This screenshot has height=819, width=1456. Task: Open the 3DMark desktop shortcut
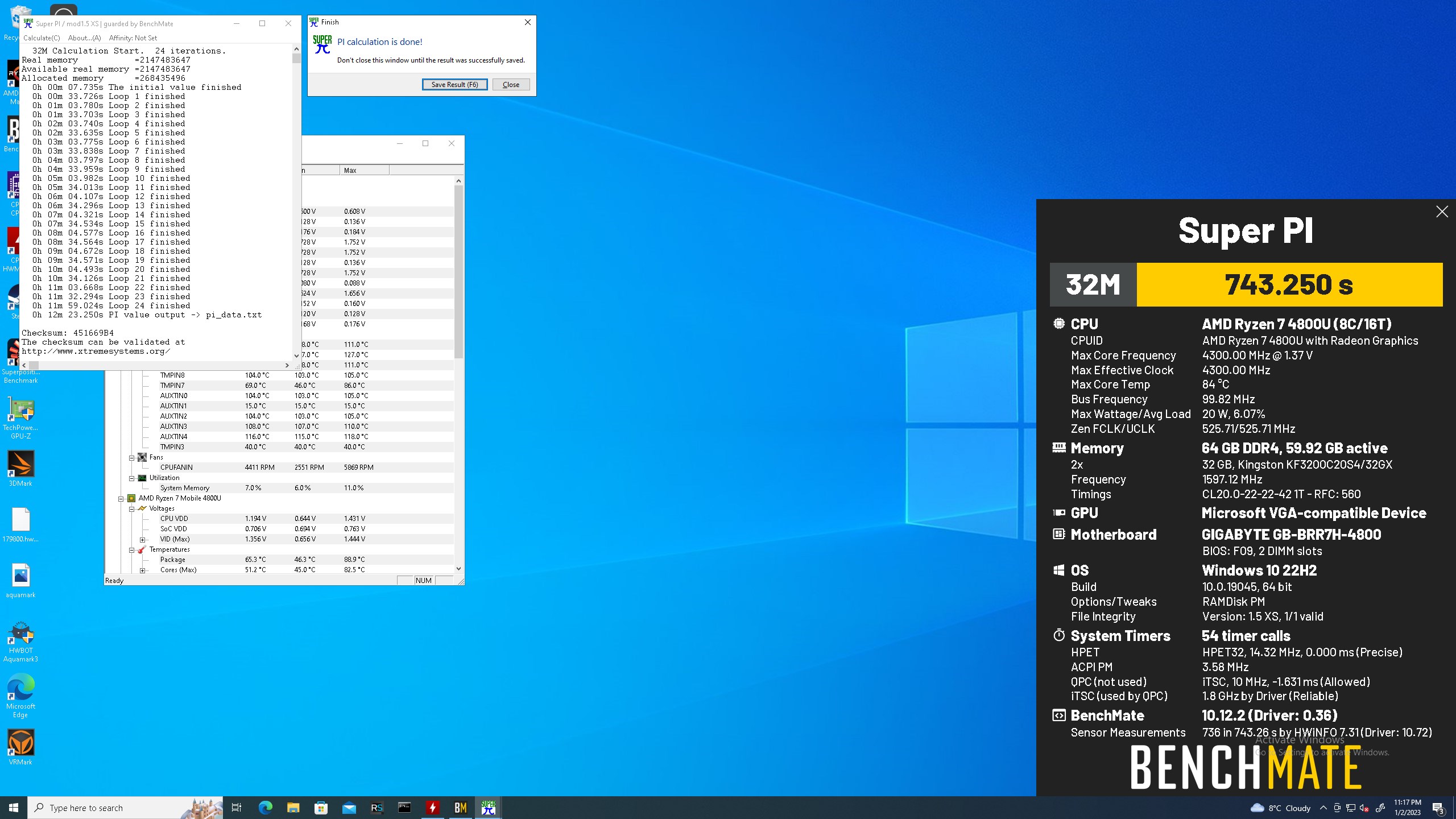coord(20,469)
